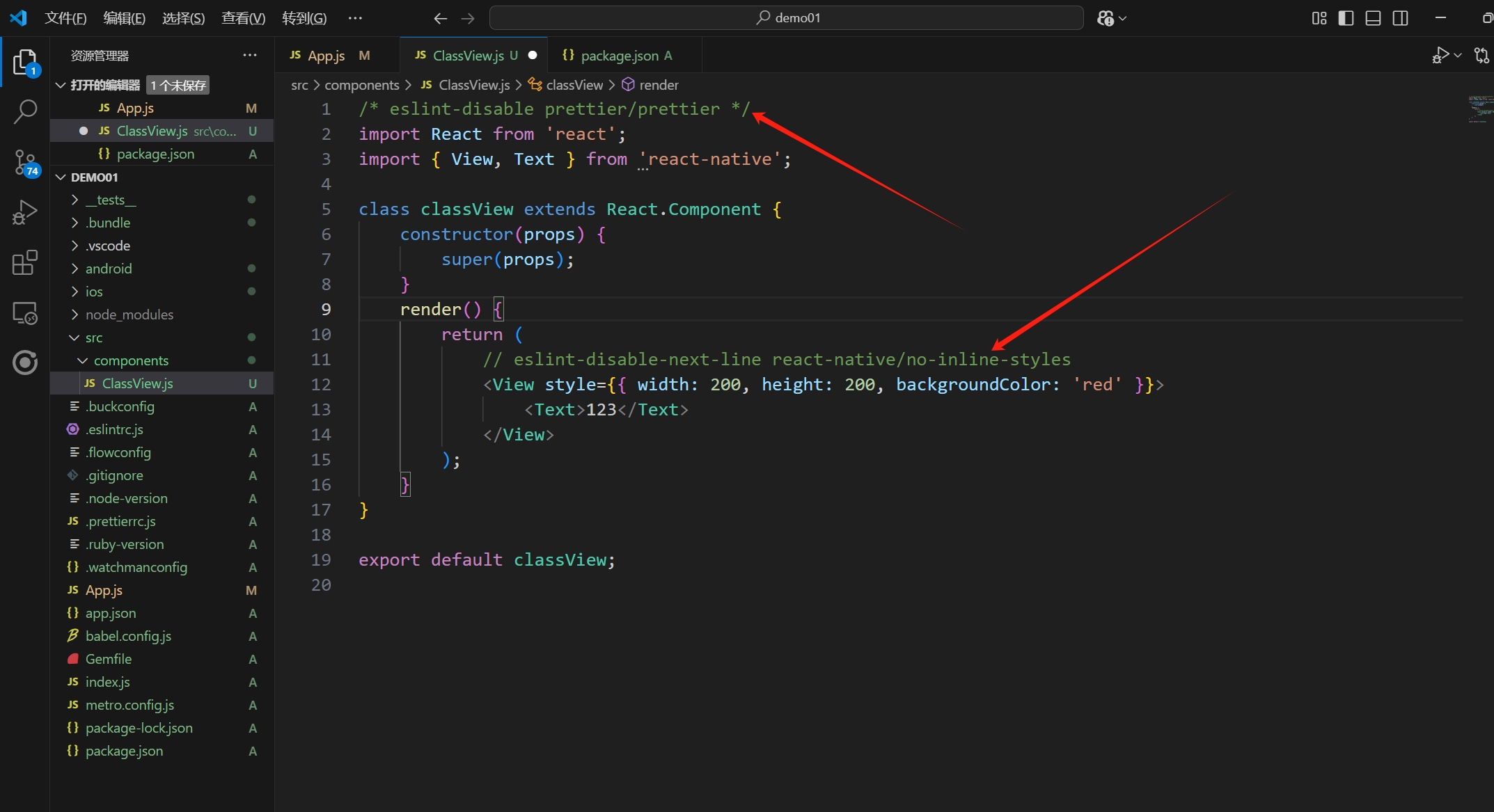
Task: Expand the __tests__ folder
Action: [74, 200]
